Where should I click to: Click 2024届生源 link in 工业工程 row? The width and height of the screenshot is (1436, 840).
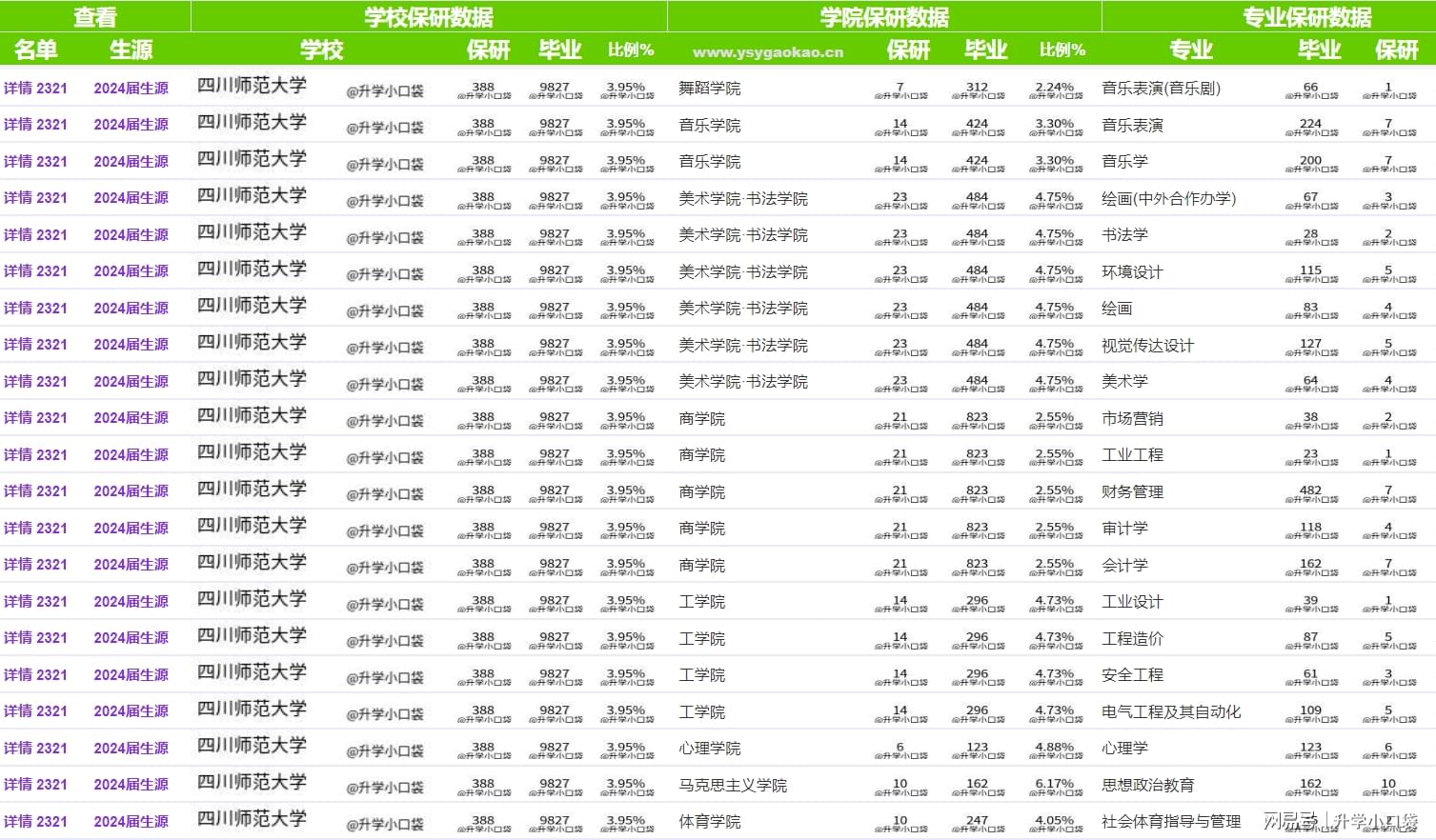click(131, 455)
